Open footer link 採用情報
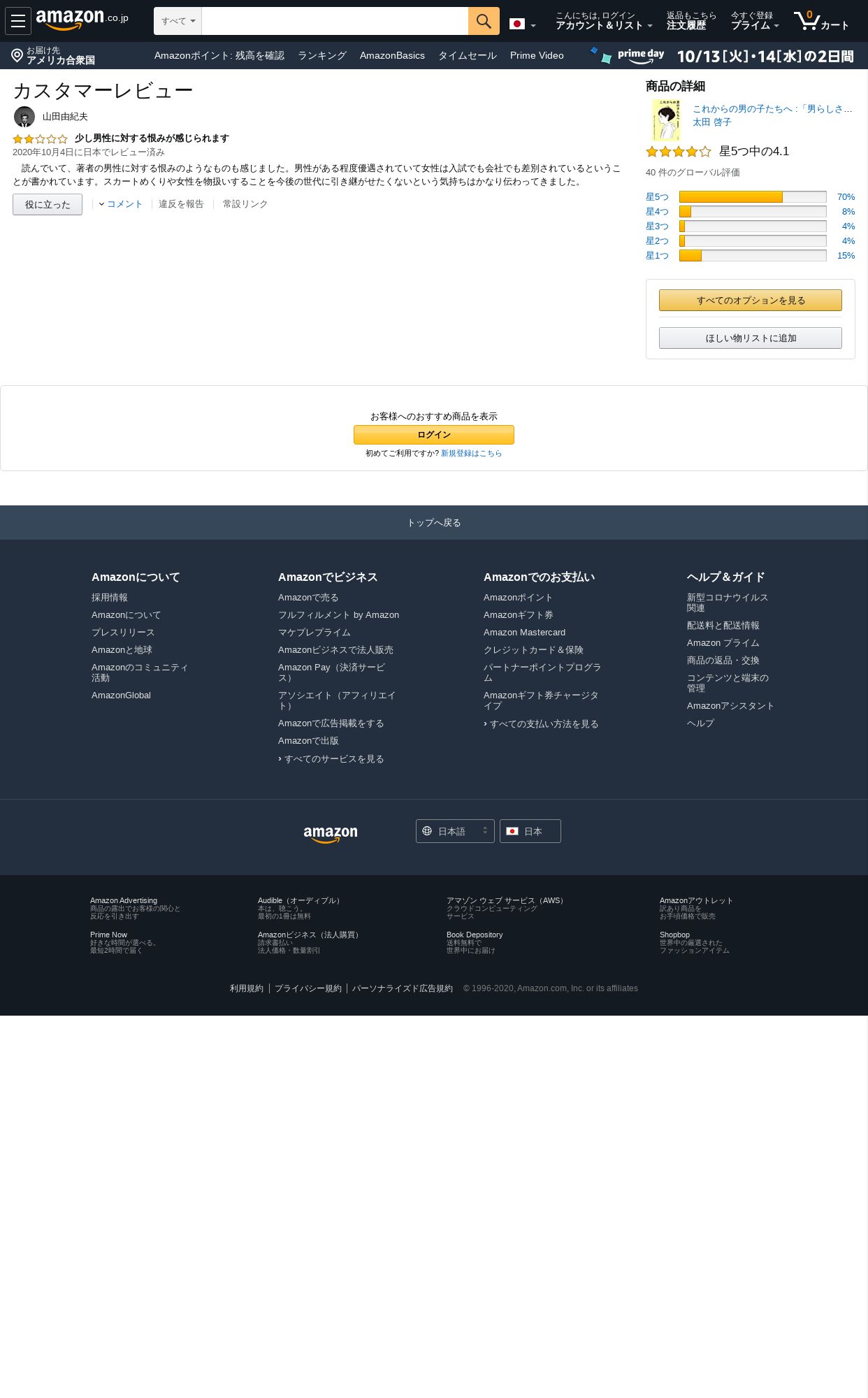 [x=110, y=598]
